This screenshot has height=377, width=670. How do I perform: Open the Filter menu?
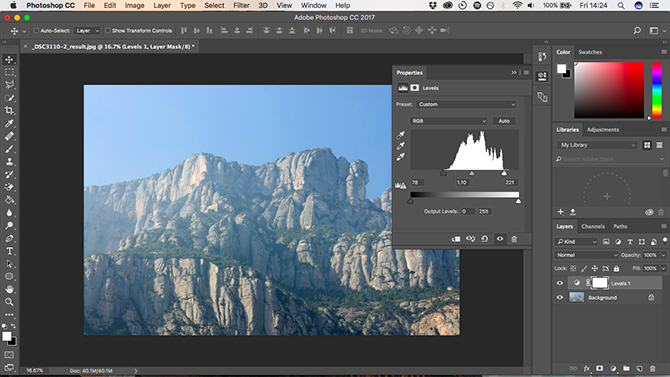pos(241,6)
